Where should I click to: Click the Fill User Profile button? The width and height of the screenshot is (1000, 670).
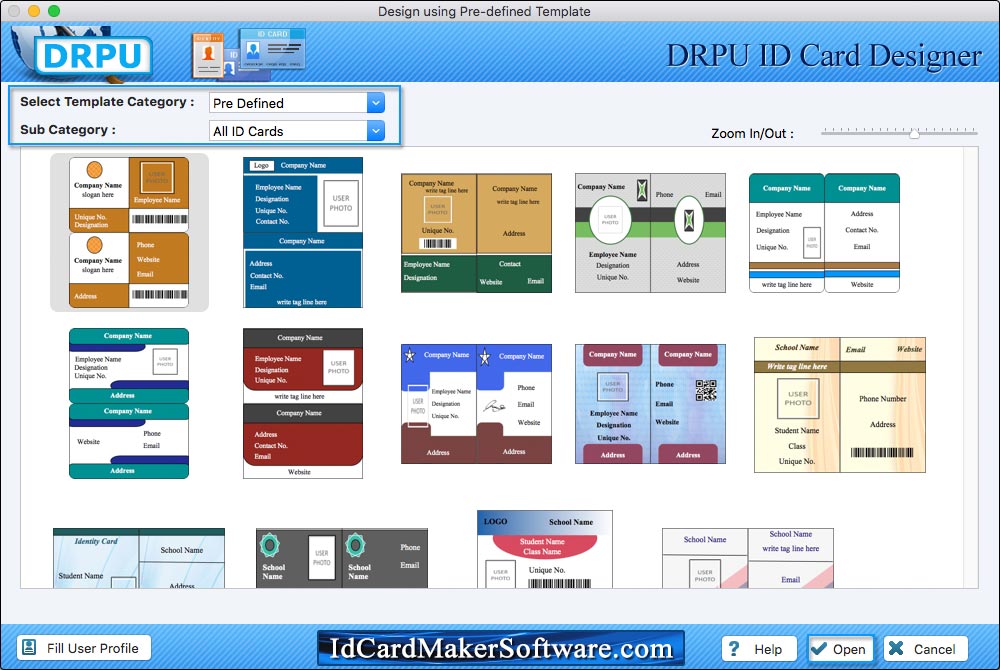point(84,648)
